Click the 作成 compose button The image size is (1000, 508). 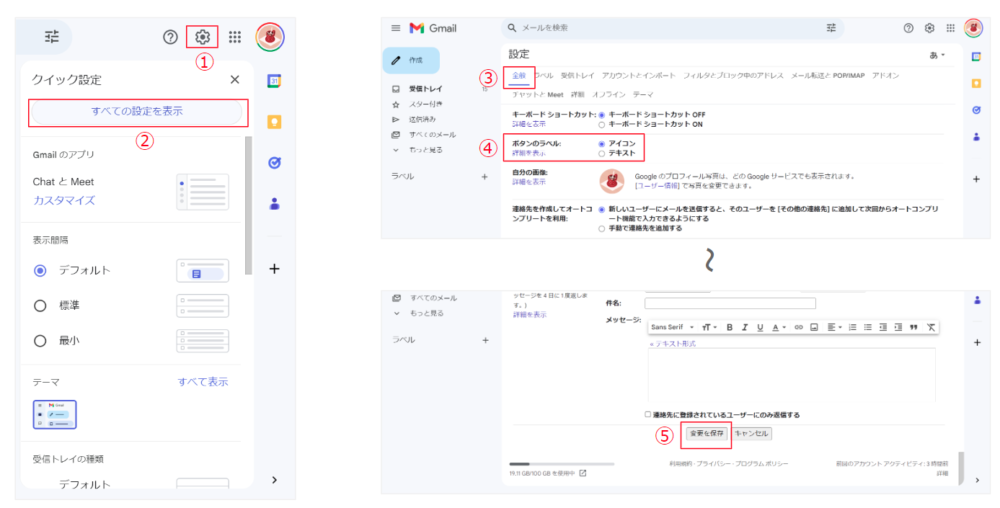click(x=411, y=60)
